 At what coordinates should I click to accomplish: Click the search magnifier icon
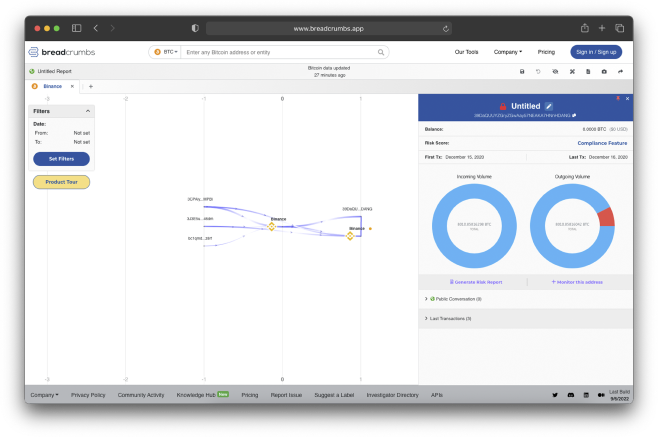tap(381, 52)
